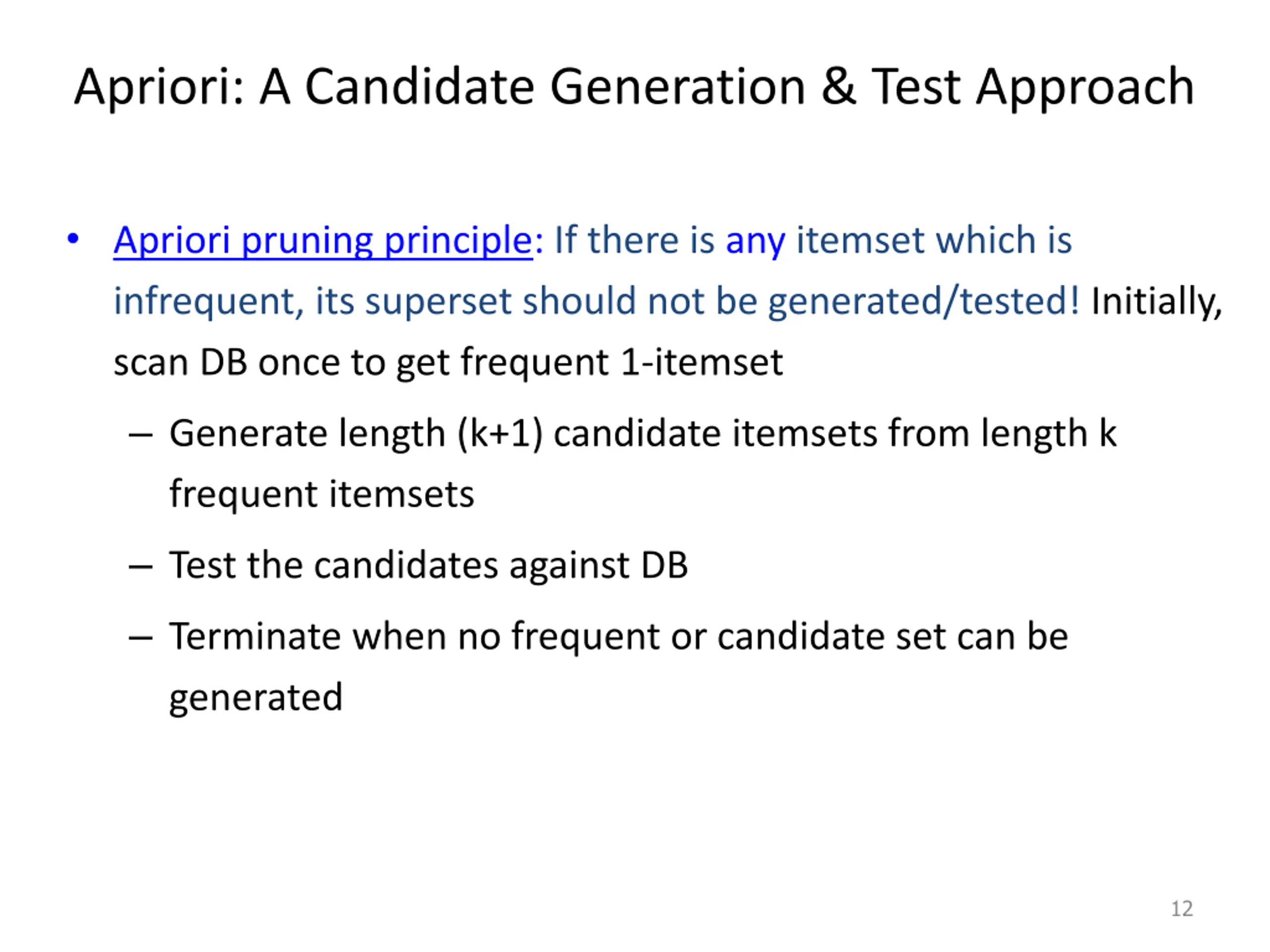The image size is (1270, 952).
Task: Click the "(k+1)" expression
Action: 500,433
